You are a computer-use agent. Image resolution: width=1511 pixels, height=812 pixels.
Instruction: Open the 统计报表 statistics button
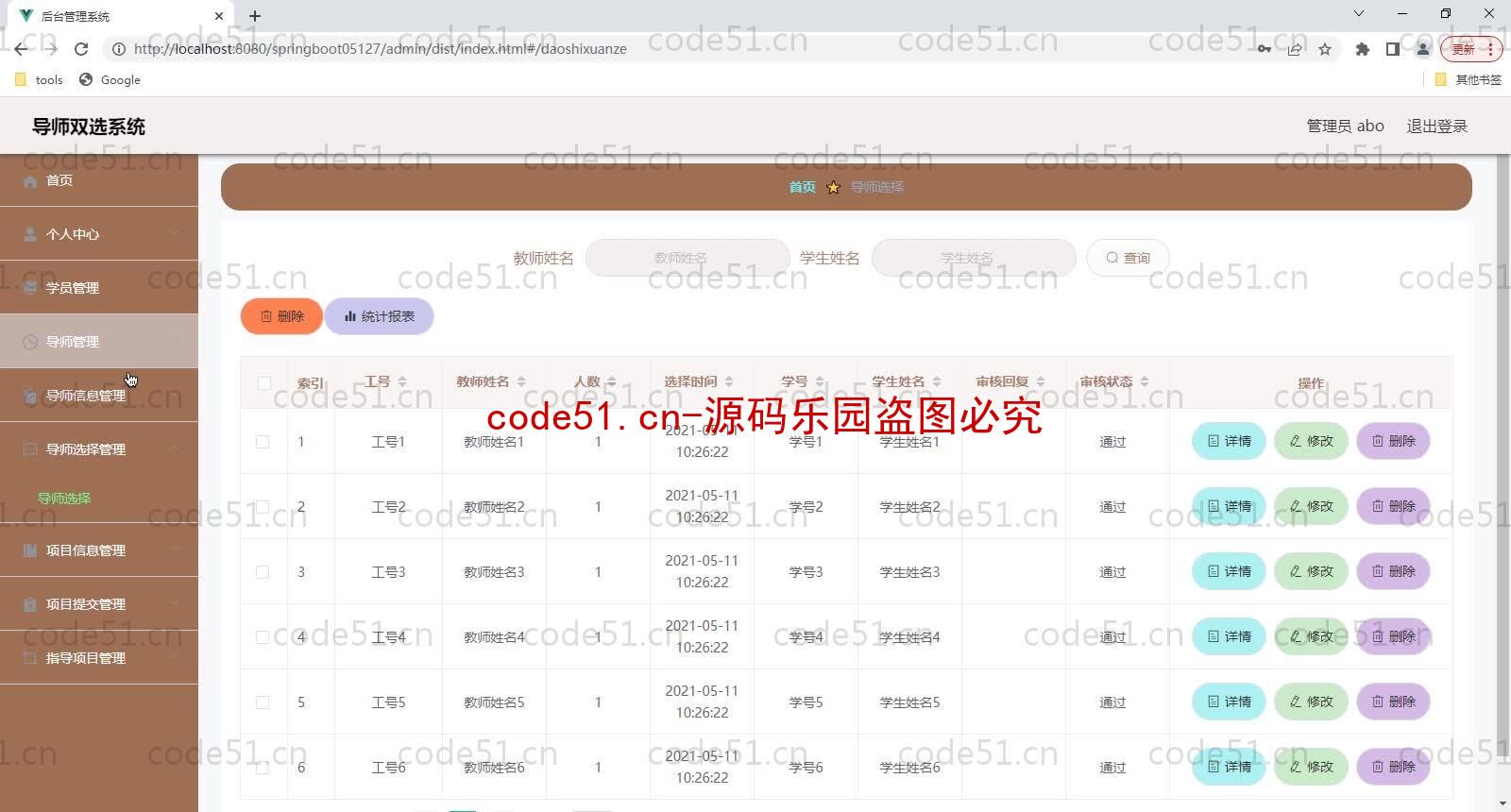click(x=380, y=316)
